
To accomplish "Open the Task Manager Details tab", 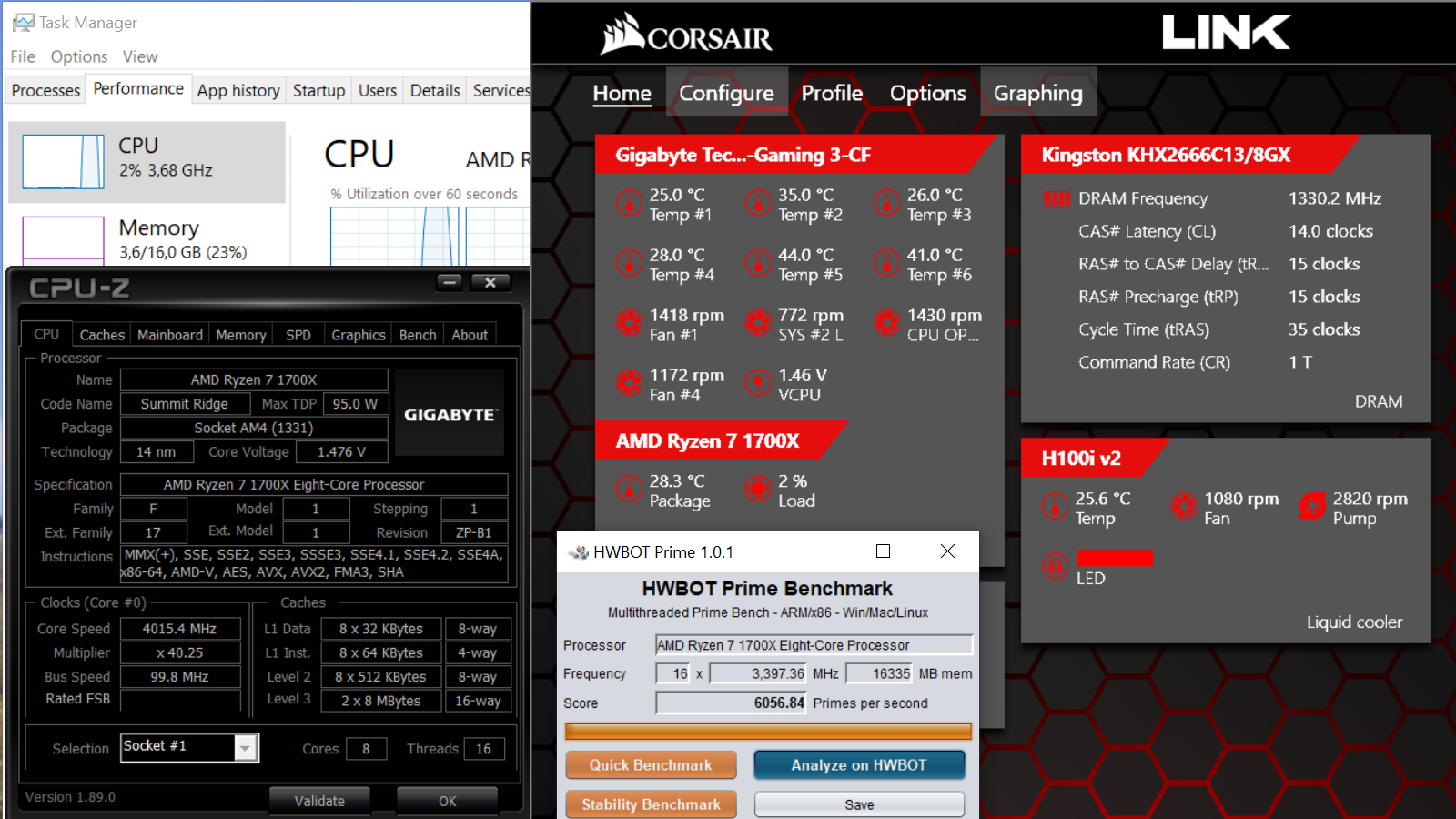I will 435,90.
